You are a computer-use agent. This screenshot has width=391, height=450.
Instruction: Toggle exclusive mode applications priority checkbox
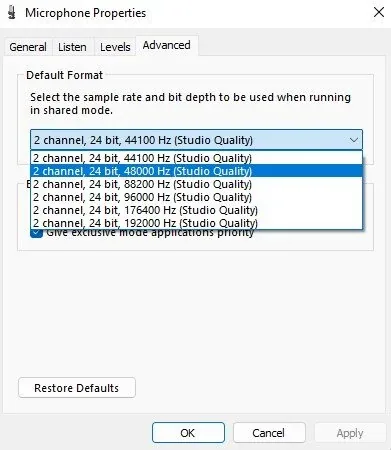tap(37, 233)
